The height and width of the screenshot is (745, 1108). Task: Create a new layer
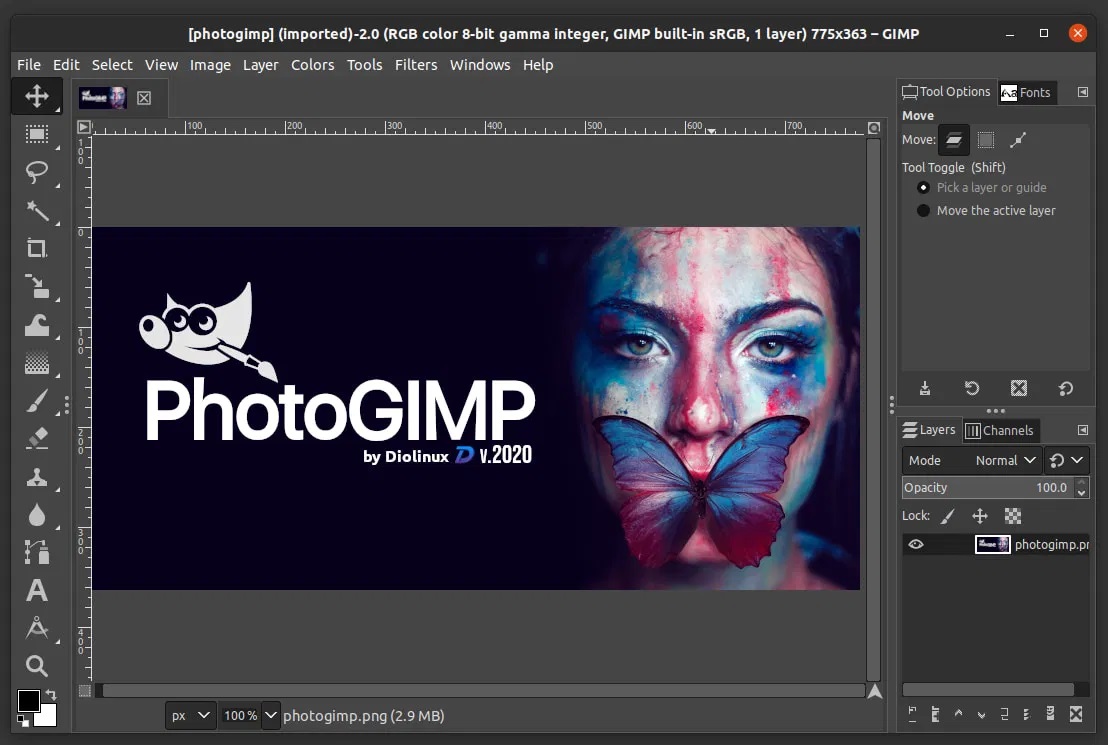(913, 714)
